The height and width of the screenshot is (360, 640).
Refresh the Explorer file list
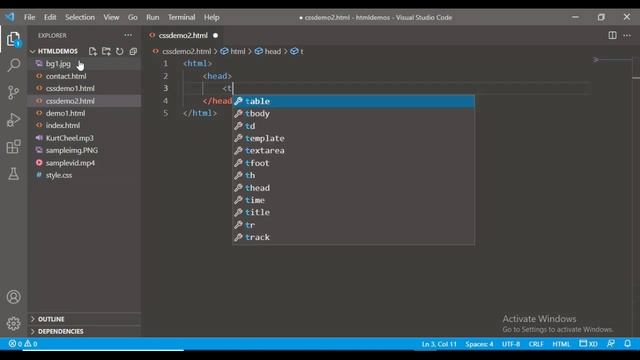(x=120, y=51)
